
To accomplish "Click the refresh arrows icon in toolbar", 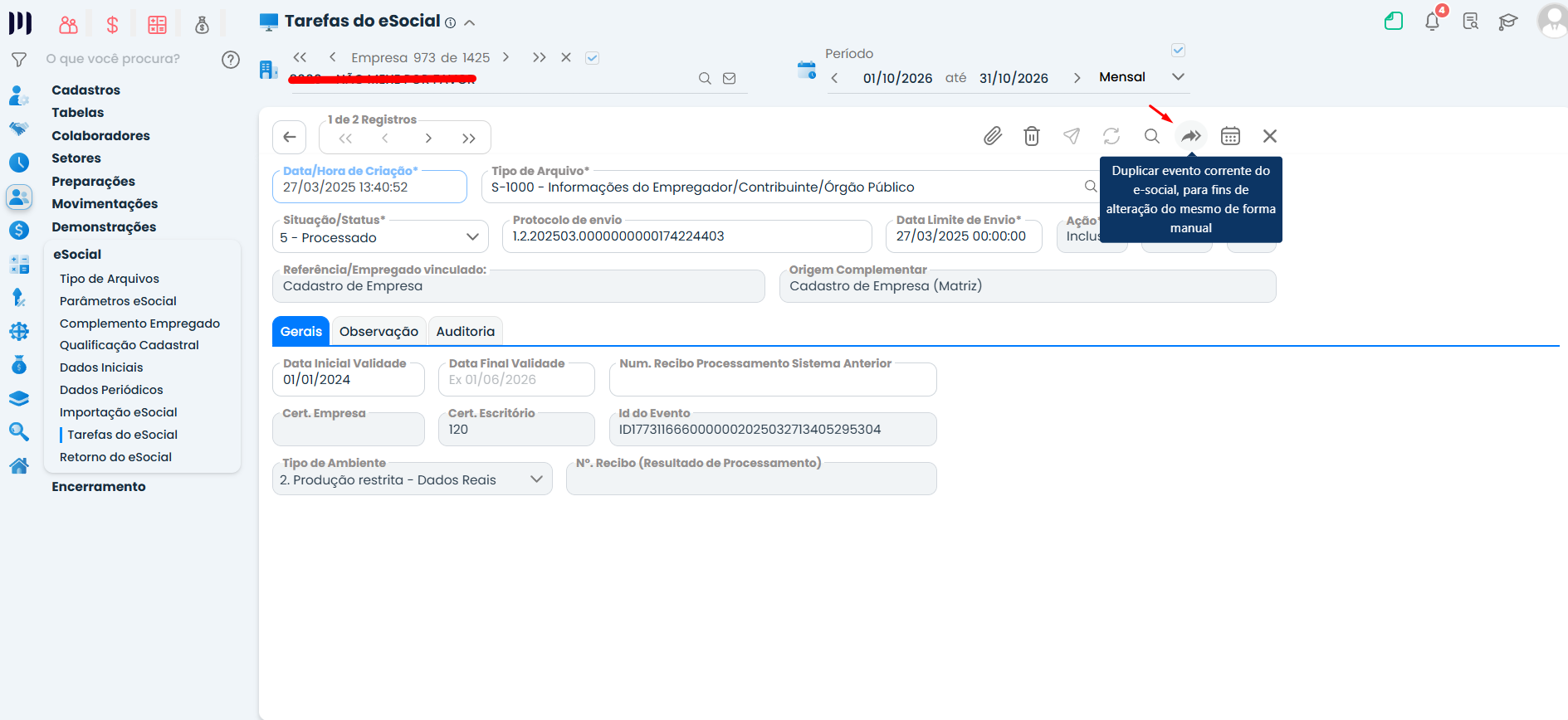I will click(1111, 136).
